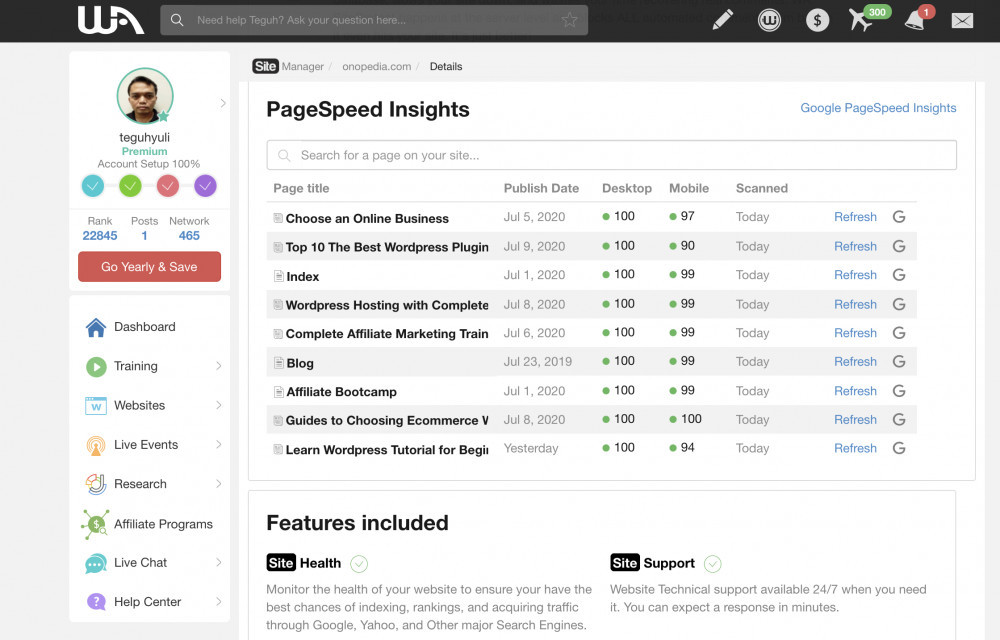Screen dimensions: 1000x640
Task: Expand the profile card arrow
Action: [x=223, y=103]
